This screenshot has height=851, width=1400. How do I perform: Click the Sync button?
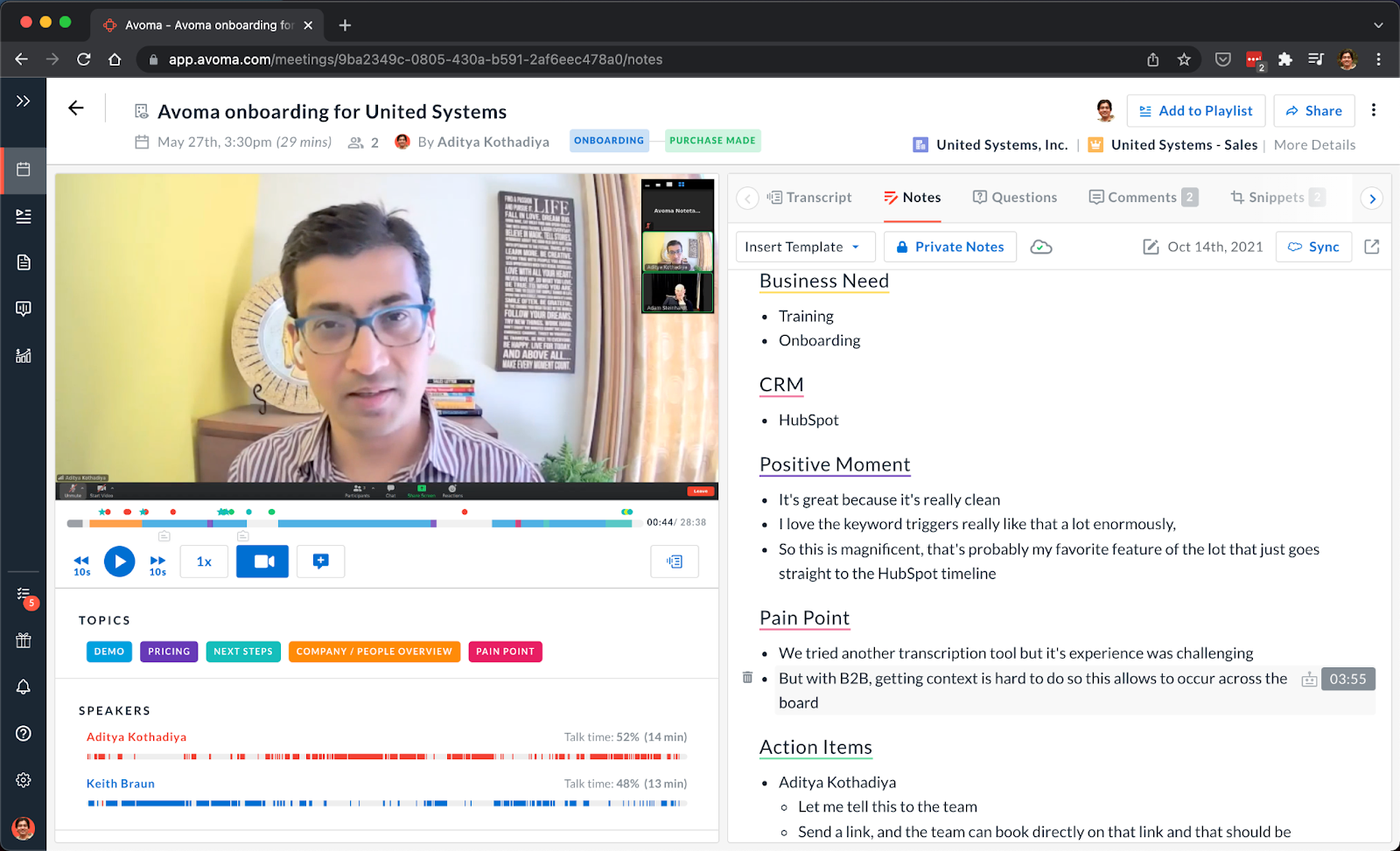coord(1313,247)
